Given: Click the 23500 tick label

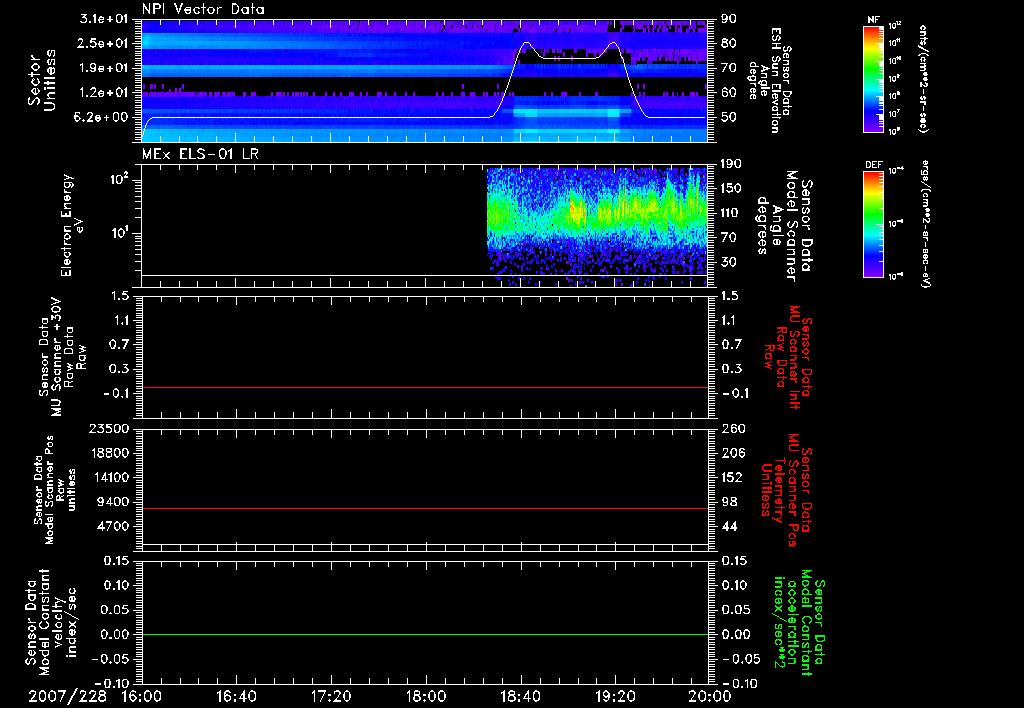Looking at the screenshot, I should pyautogui.click(x=107, y=428).
